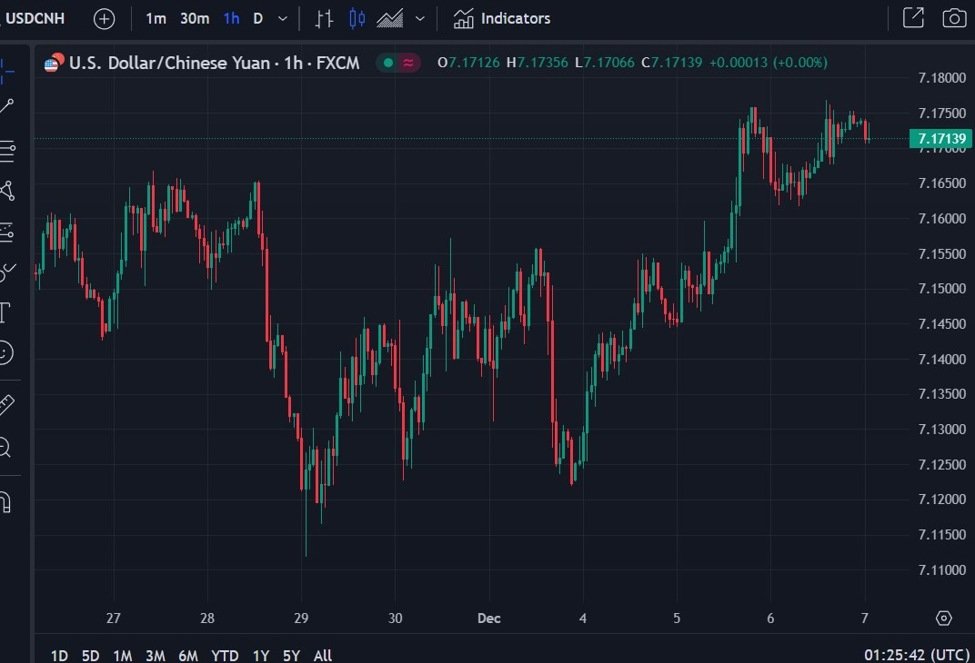Expand the time interval dropdown arrow
The image size is (975, 663).
282,18
